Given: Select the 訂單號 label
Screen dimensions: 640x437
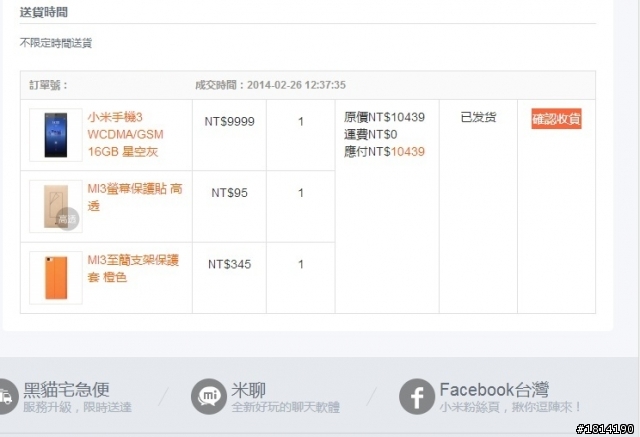Looking at the screenshot, I should click(48, 85).
